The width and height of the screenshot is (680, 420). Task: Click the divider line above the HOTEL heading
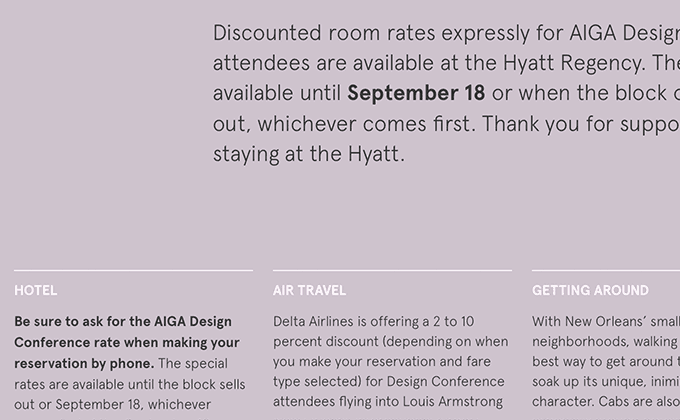click(134, 270)
